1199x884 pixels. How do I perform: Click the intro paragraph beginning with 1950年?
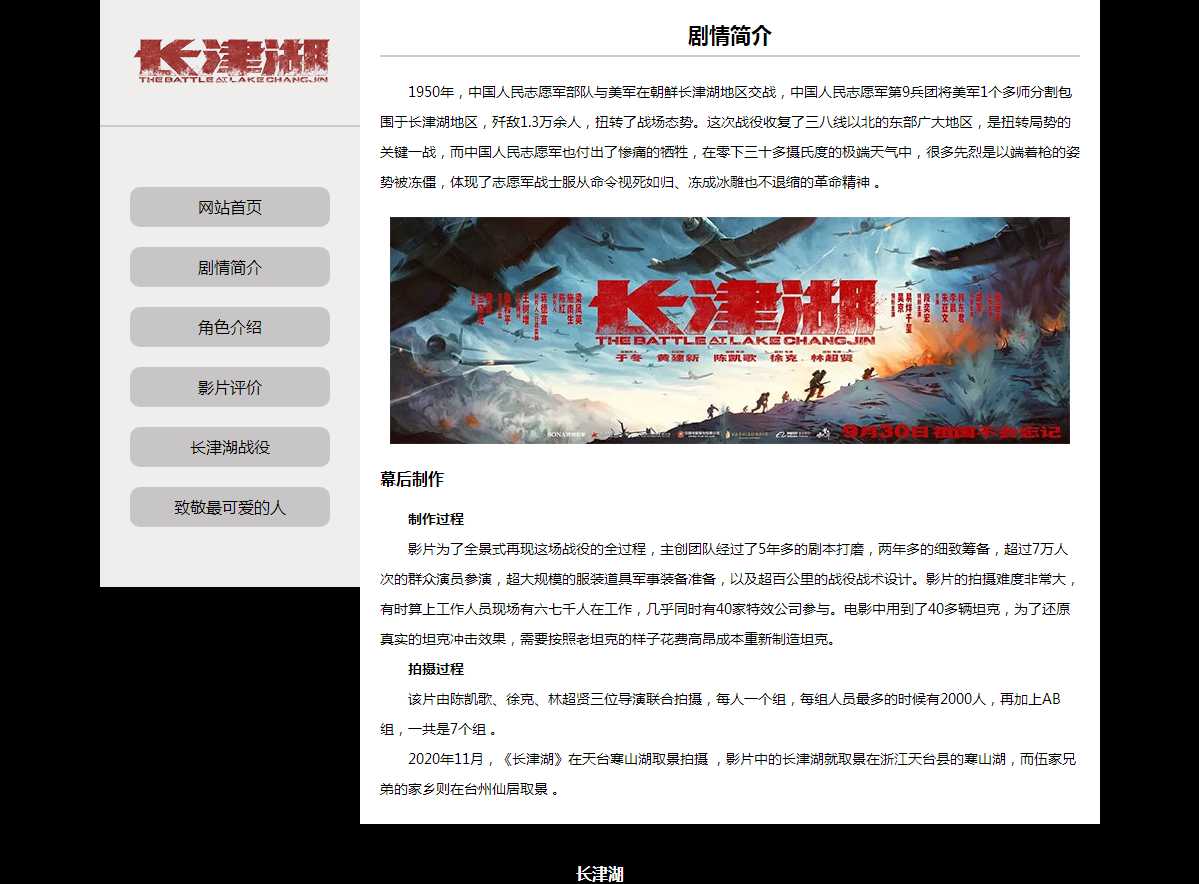click(729, 137)
